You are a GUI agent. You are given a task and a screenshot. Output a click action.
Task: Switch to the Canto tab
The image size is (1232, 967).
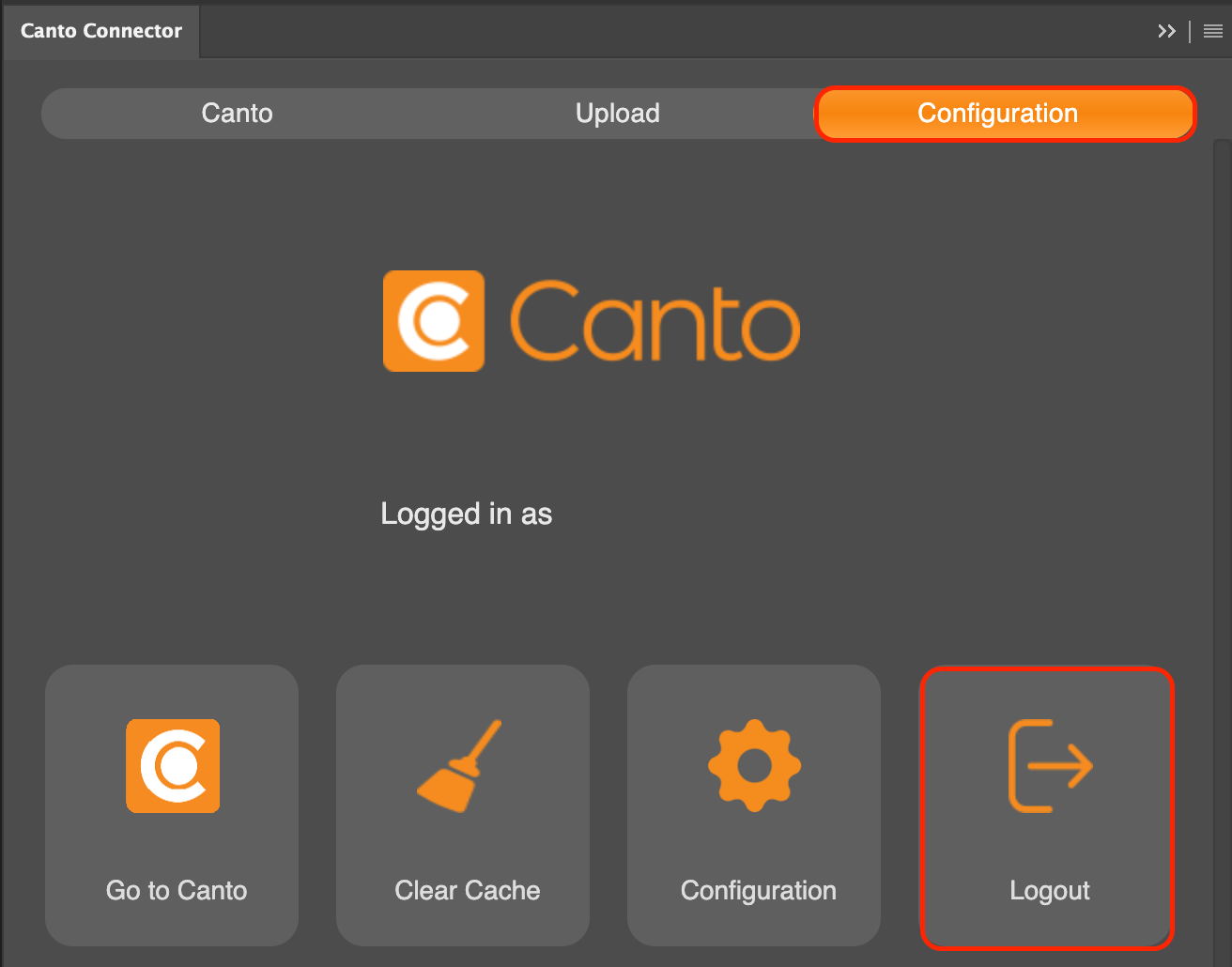coord(237,114)
